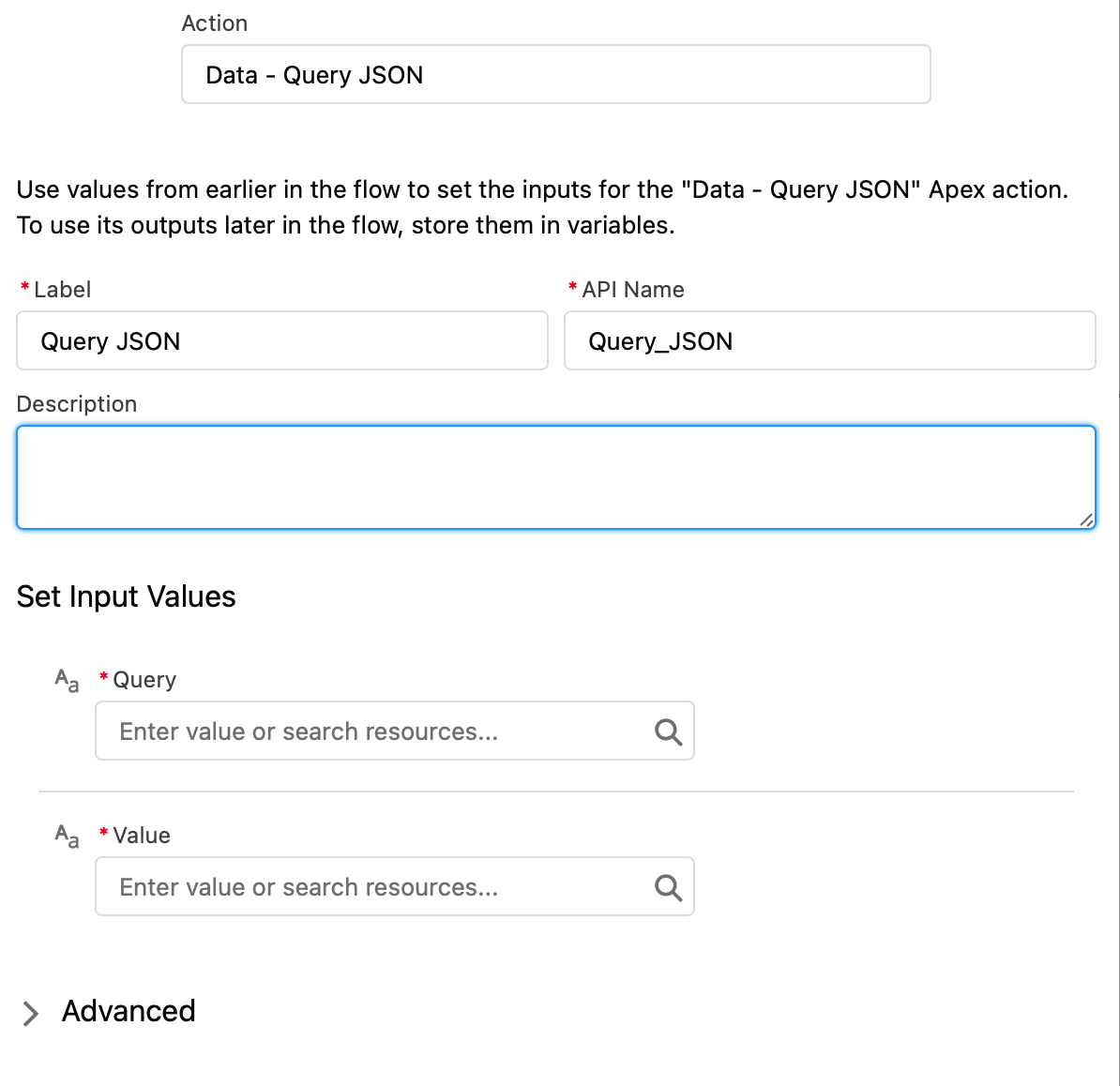Click the Aa text-type icon beside Value
Image resolution: width=1120 pixels, height=1086 pixels.
[68, 836]
